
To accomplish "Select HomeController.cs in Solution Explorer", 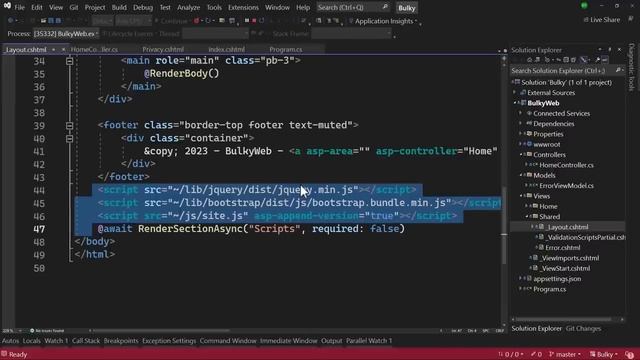I will coord(566,165).
